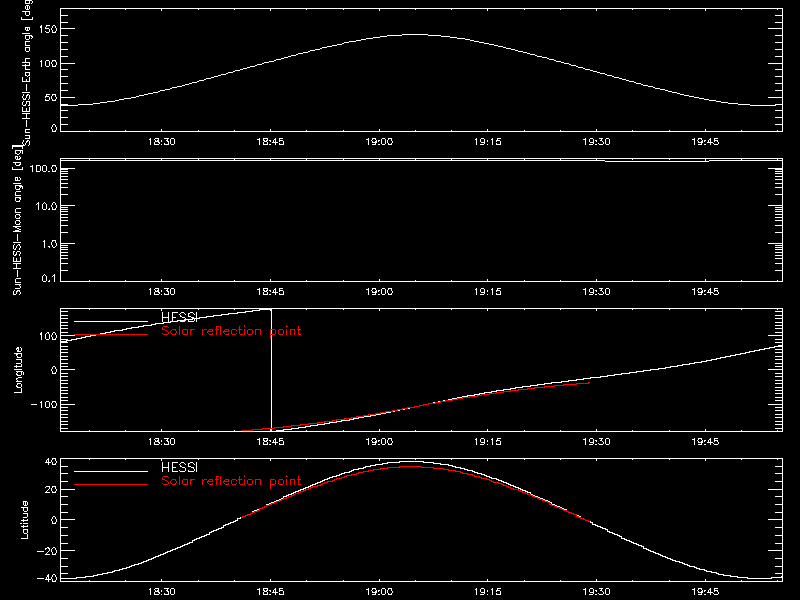Select the 150 tick label on Earth angle plot
Image resolution: width=800 pixels, height=600 pixels.
(48, 29)
